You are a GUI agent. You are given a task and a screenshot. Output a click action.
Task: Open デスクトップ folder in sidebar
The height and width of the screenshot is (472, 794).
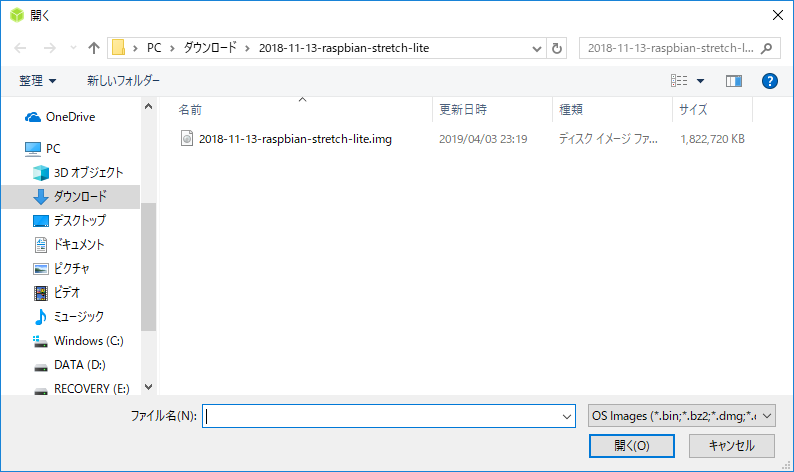[x=71, y=221]
